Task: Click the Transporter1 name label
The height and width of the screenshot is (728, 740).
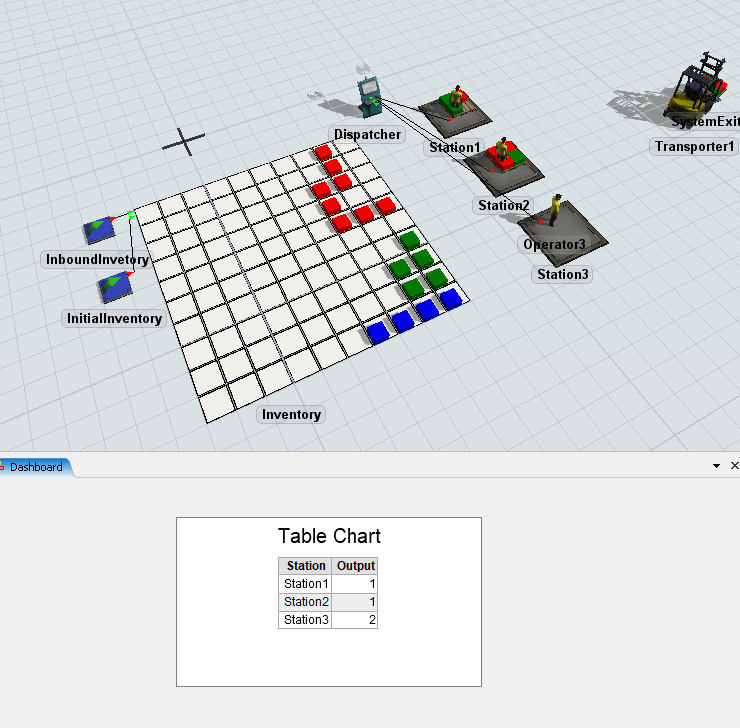Action: [695, 147]
